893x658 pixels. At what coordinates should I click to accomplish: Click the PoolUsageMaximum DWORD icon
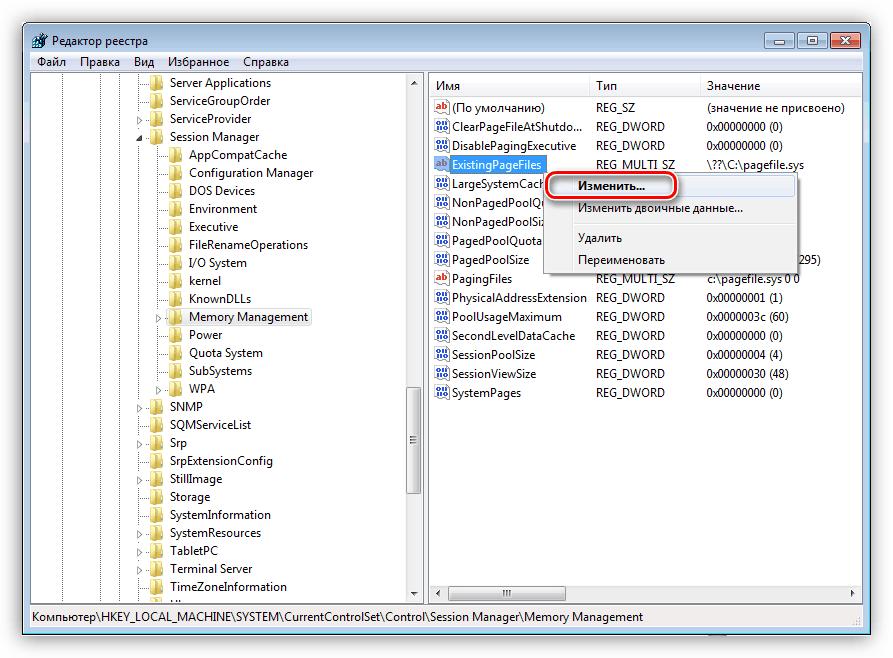(x=441, y=316)
